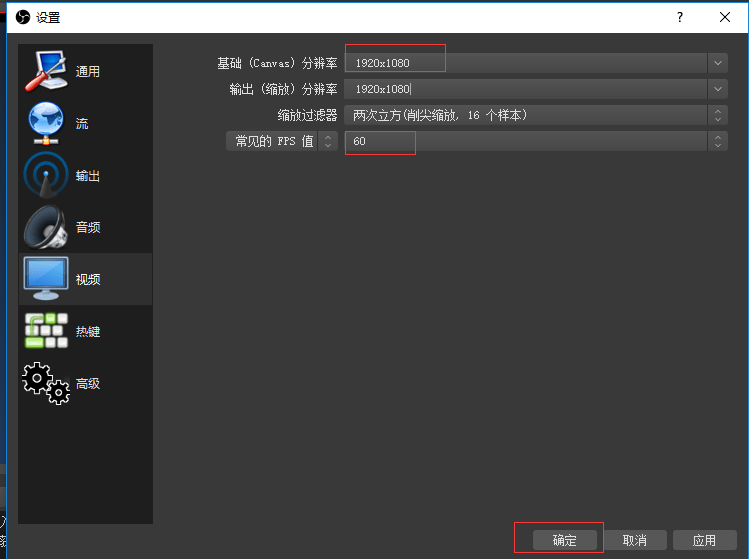The image size is (749, 559).
Task: Select the 流 stream globe icon
Action: (x=46, y=123)
